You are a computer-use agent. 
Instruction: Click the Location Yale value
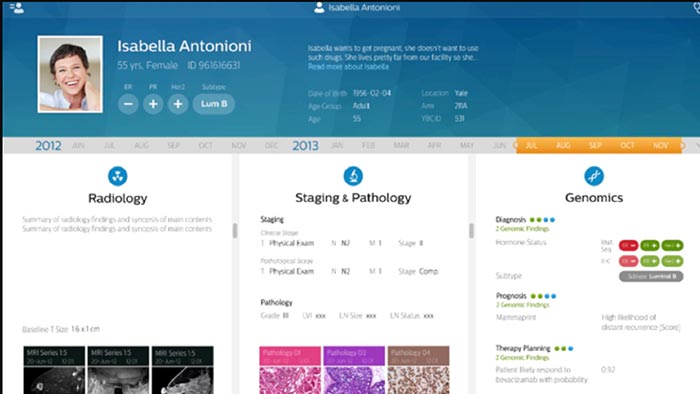coord(461,93)
